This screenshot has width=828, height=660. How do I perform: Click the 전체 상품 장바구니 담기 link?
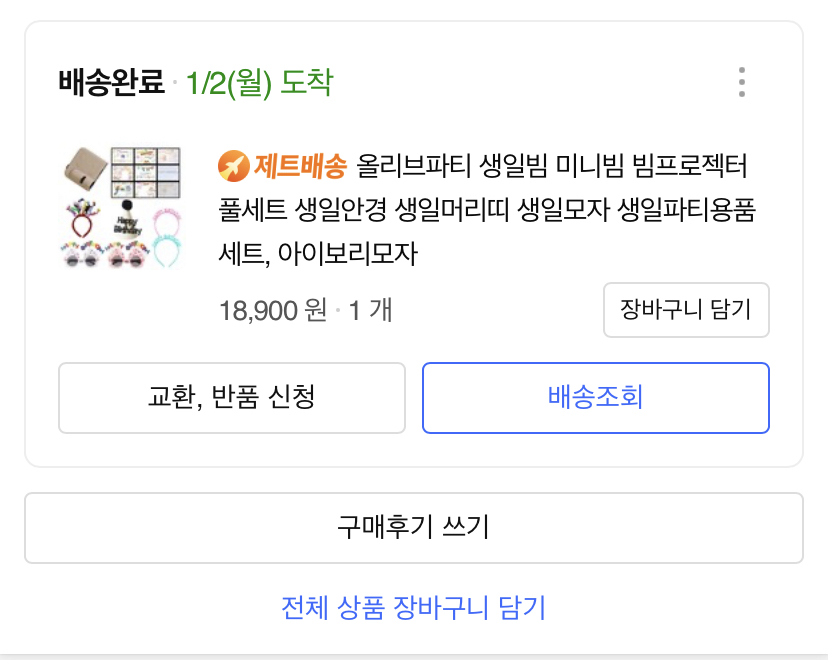pyautogui.click(x=413, y=607)
